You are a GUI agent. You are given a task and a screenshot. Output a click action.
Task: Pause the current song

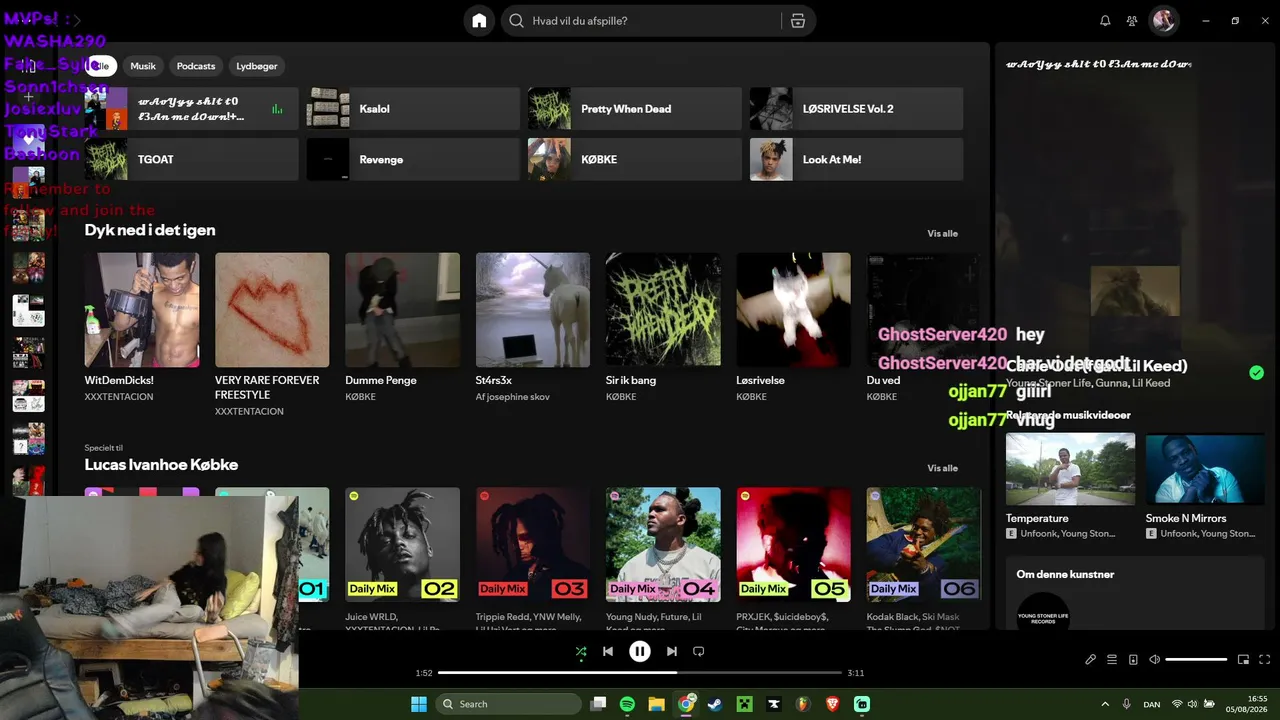point(640,651)
